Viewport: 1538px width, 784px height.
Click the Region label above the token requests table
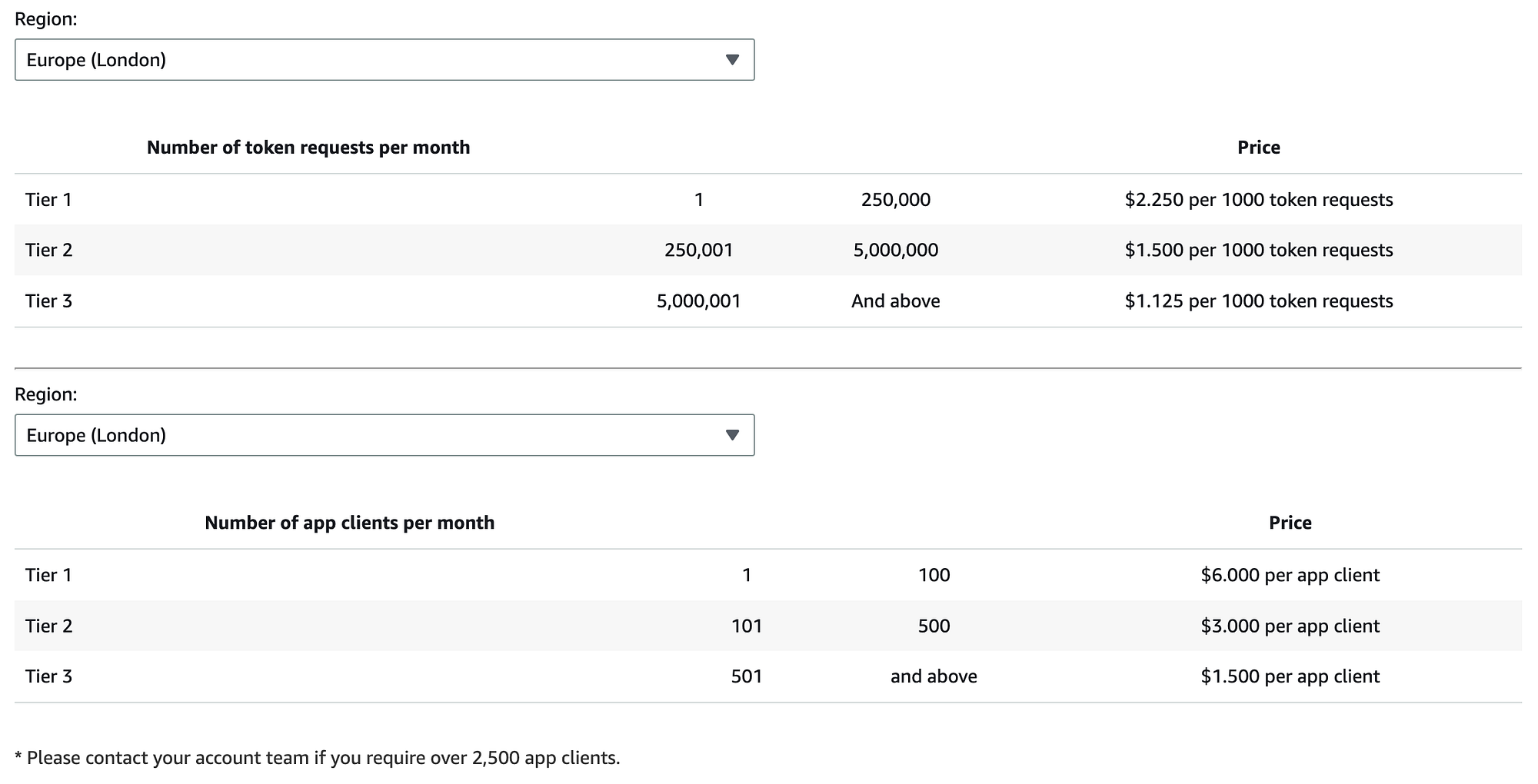click(46, 19)
